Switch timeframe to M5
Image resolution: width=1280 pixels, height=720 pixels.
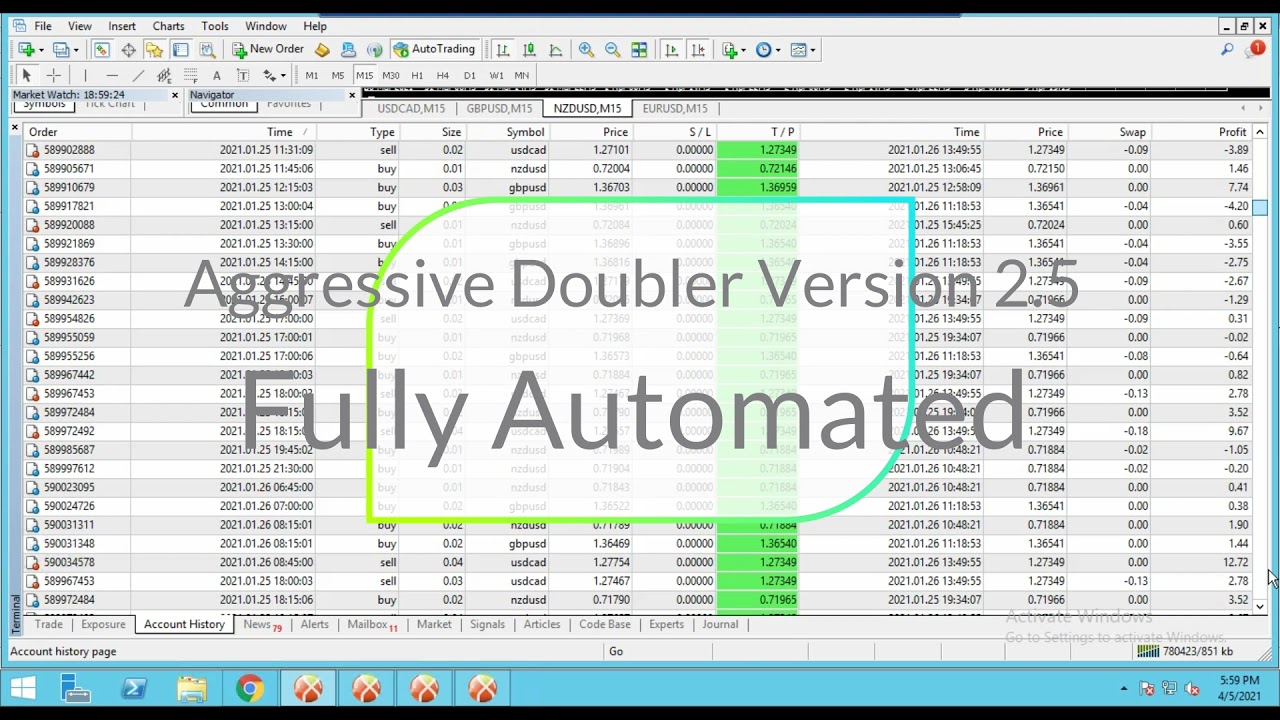click(x=338, y=75)
